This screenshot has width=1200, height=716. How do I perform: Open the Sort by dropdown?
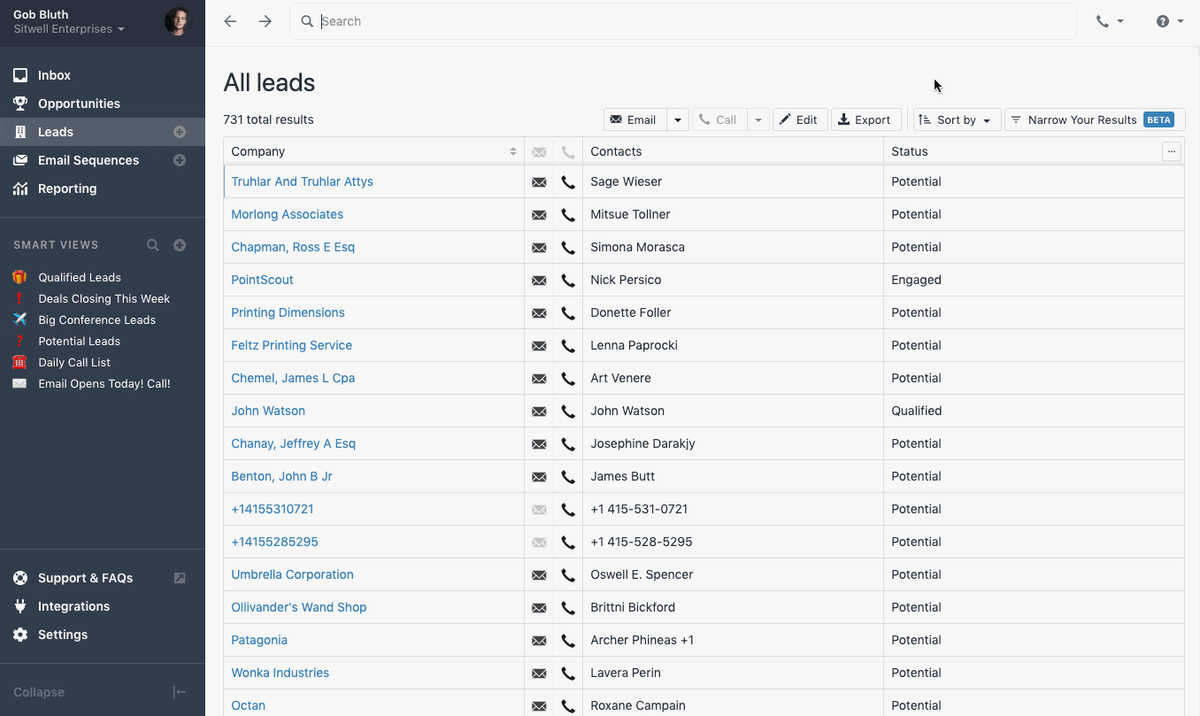(957, 120)
